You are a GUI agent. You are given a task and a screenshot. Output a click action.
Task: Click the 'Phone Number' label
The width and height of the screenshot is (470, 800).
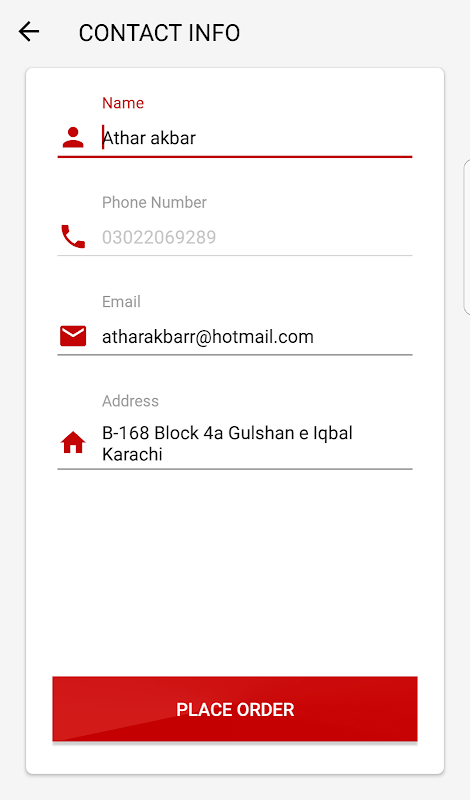pos(155,203)
